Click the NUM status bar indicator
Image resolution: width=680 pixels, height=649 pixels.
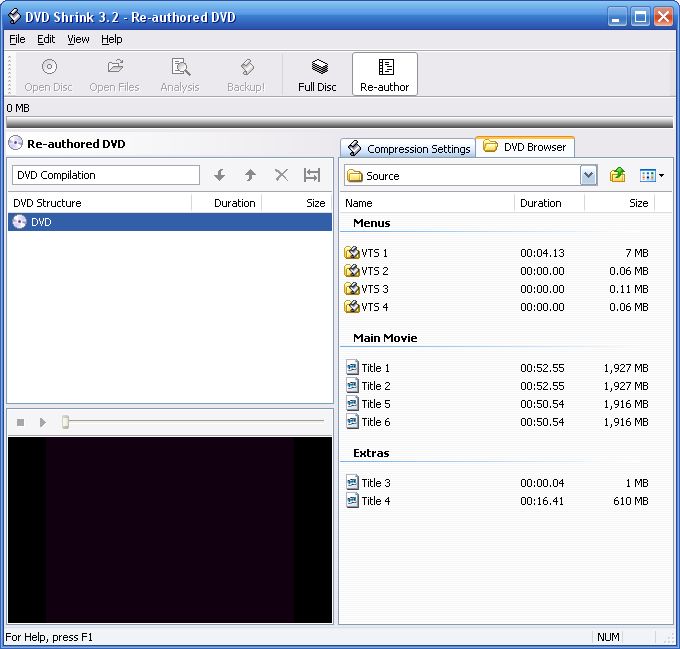(608, 637)
